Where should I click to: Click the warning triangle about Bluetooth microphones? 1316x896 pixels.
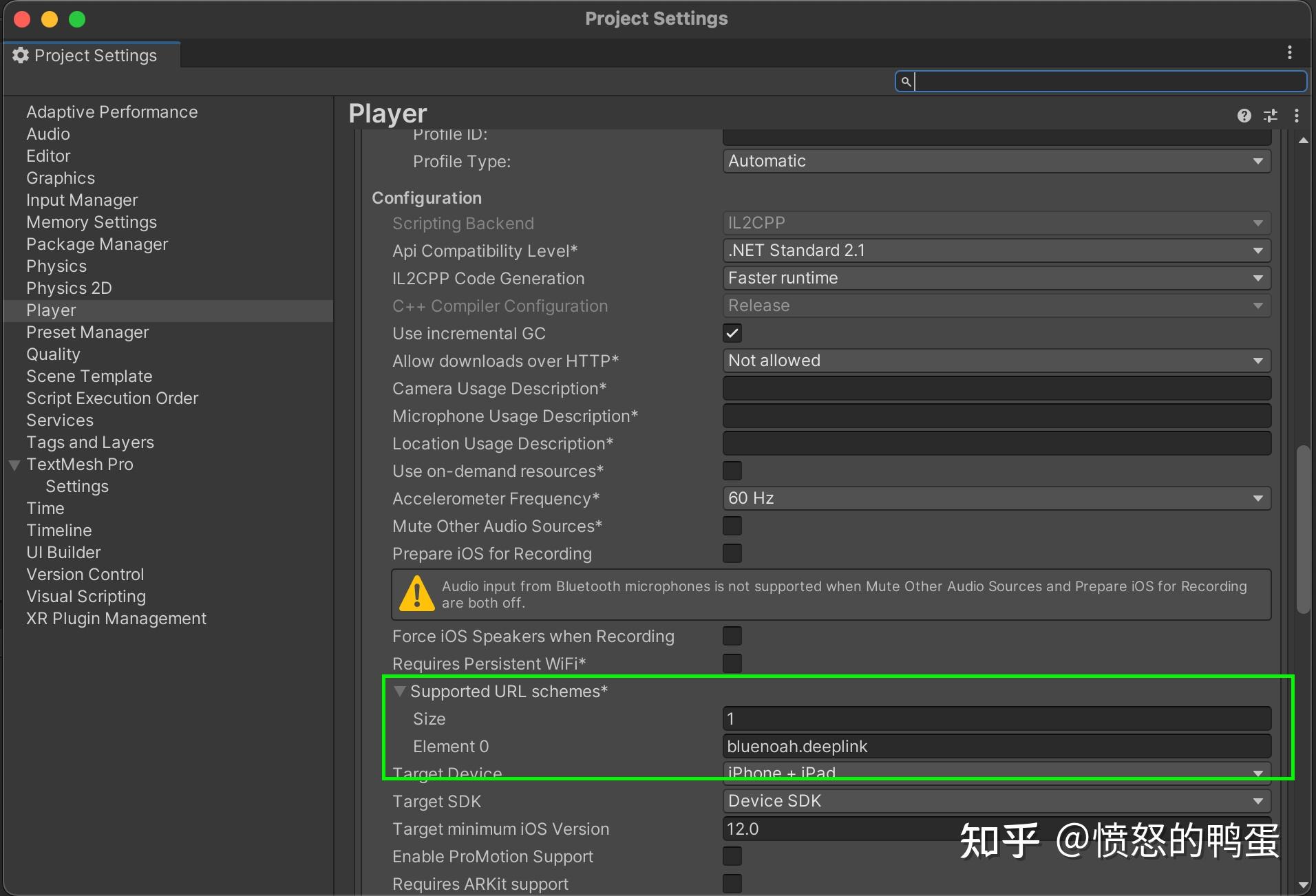[415, 594]
